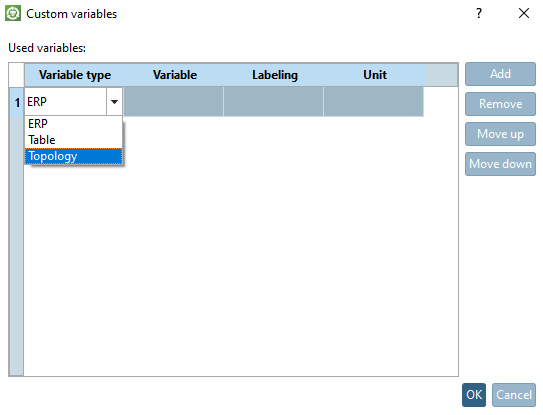The width and height of the screenshot is (543, 415).
Task: Open help via the question mark icon
Action: point(479,14)
